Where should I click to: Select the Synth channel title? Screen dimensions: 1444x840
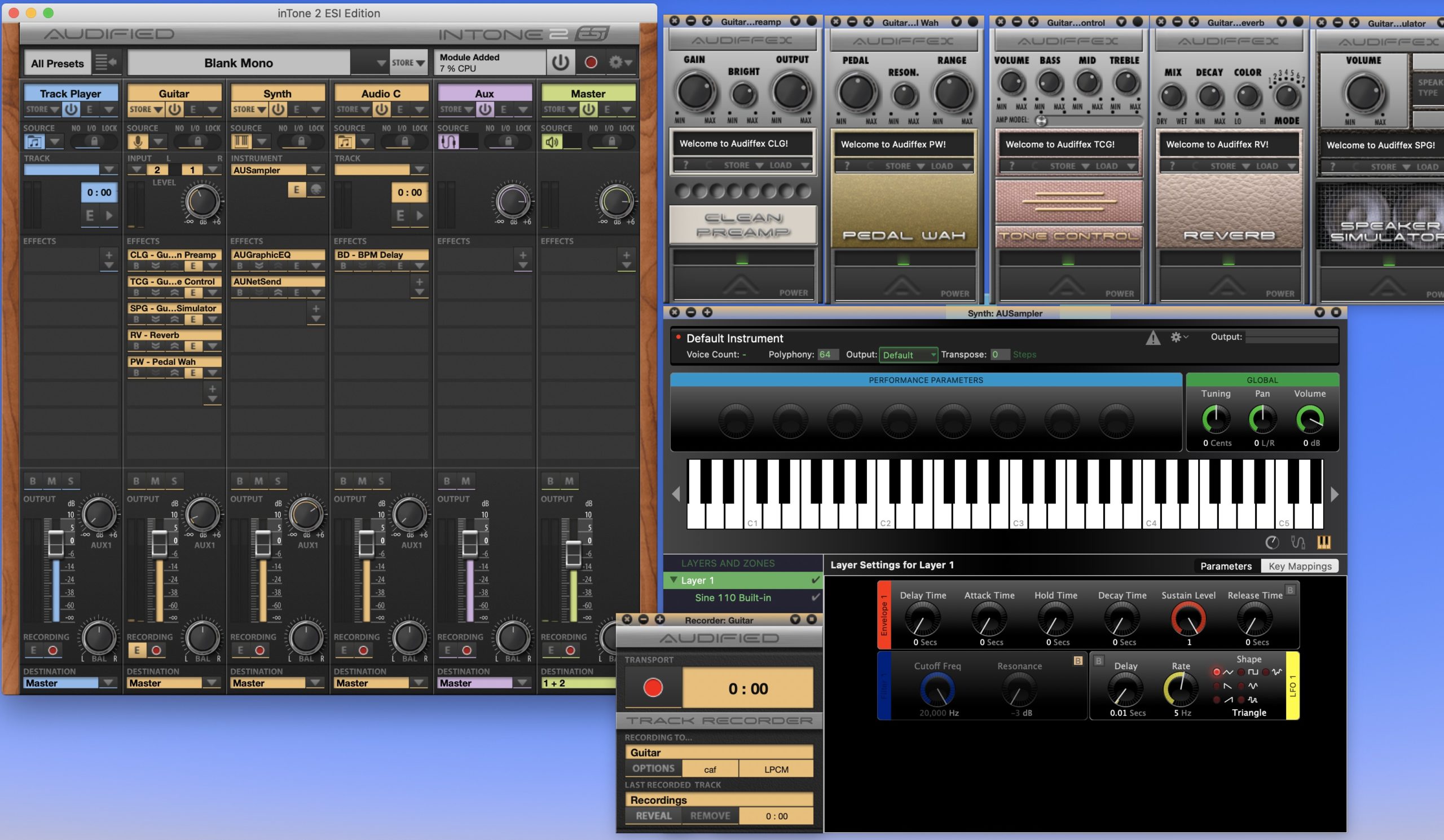pos(278,94)
